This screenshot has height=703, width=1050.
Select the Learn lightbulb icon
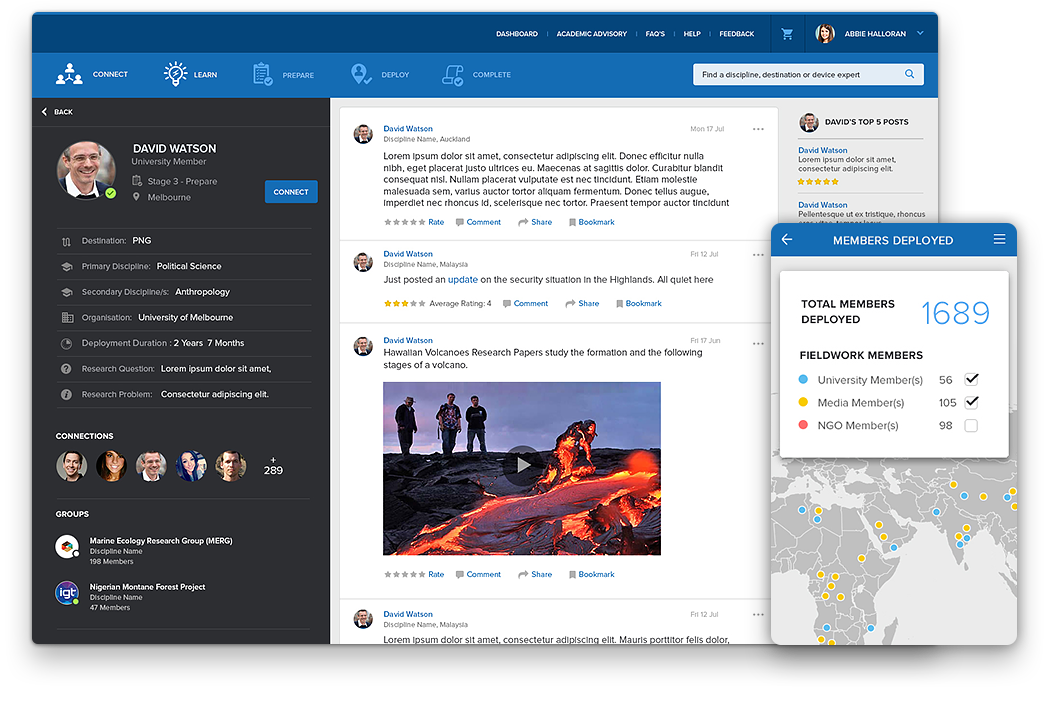175,74
